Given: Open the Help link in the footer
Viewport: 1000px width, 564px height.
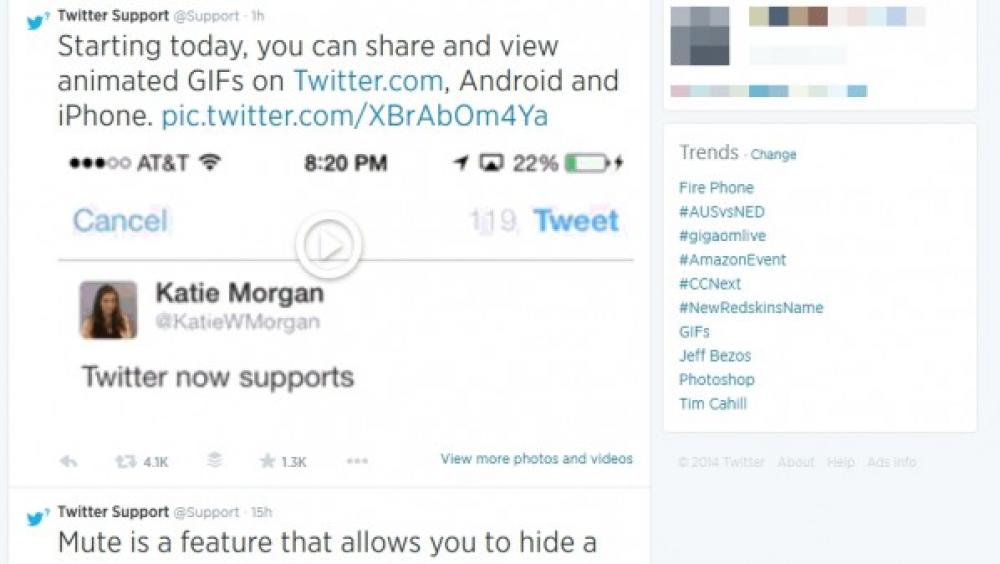Looking at the screenshot, I should (840, 462).
